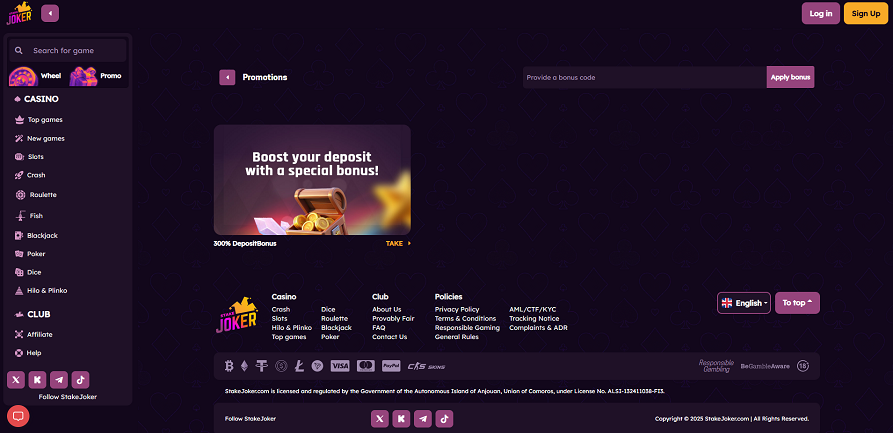Open Complaints & ADR footer link
The width and height of the screenshot is (893, 433).
pos(538,328)
